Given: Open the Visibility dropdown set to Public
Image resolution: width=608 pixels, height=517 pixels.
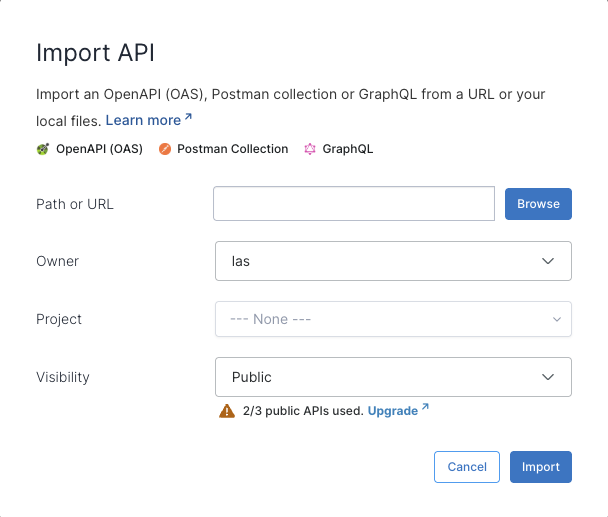Looking at the screenshot, I should 393,377.
